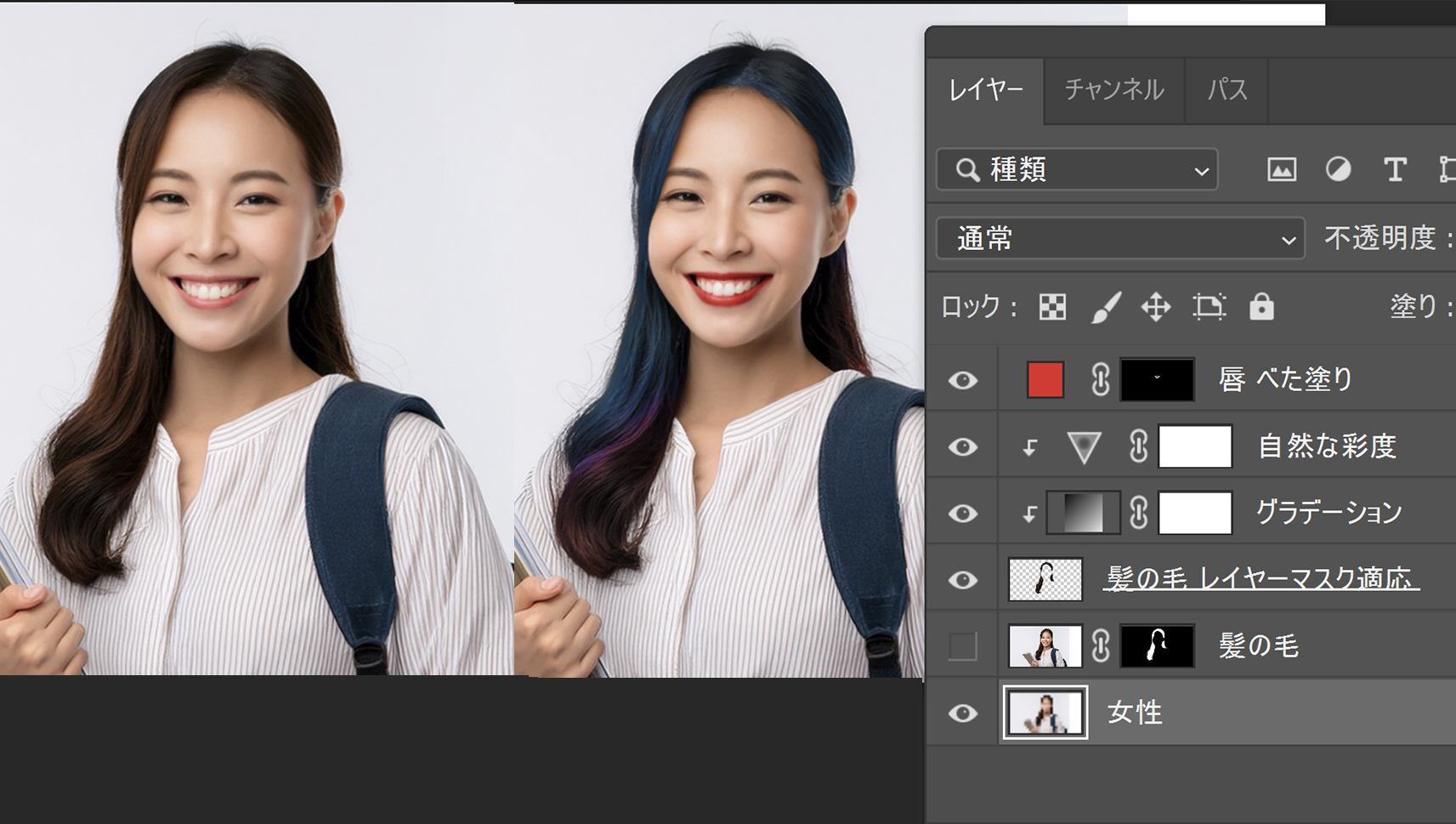Click the pixel layer filter icon
Screen dimensions: 1456x824
tap(1281, 170)
